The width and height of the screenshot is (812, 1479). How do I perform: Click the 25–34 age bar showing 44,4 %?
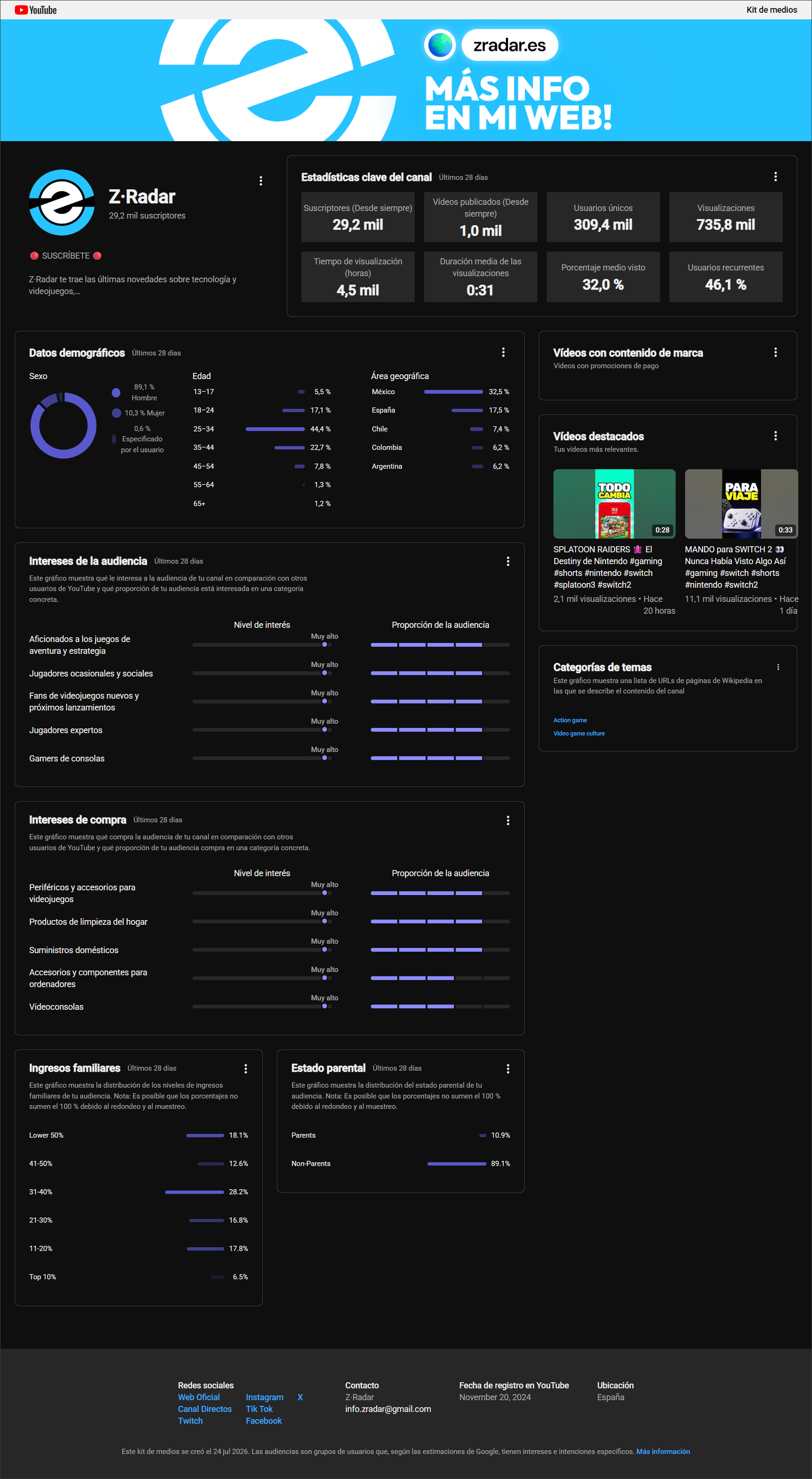(275, 429)
